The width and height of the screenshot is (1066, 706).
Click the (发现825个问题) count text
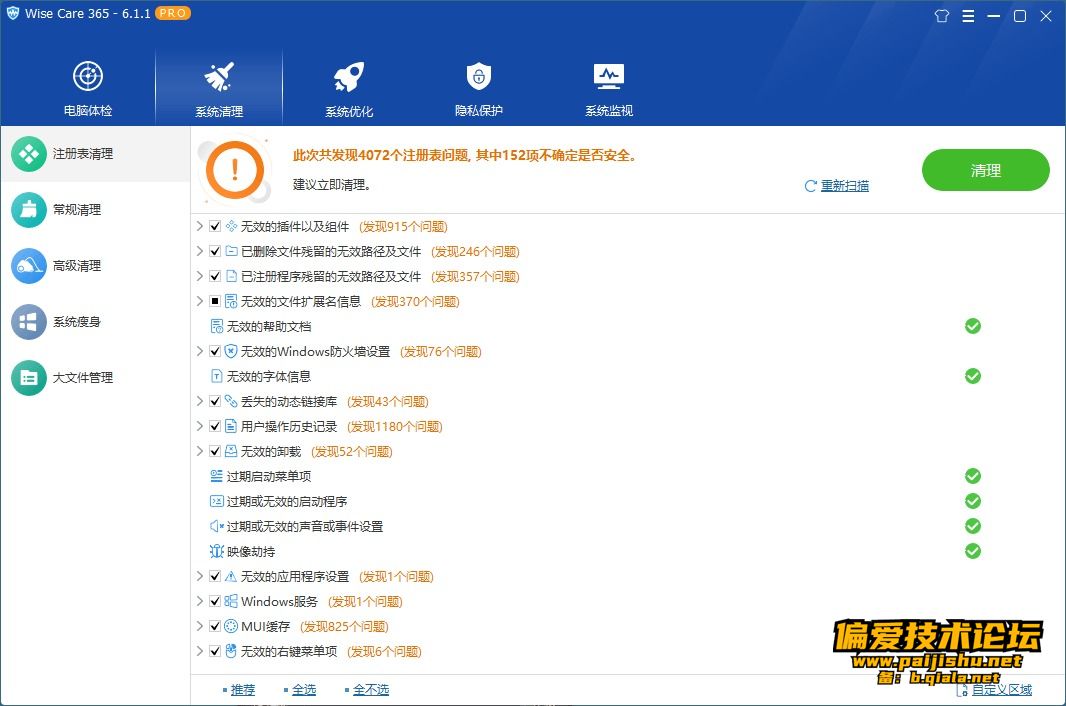point(344,626)
